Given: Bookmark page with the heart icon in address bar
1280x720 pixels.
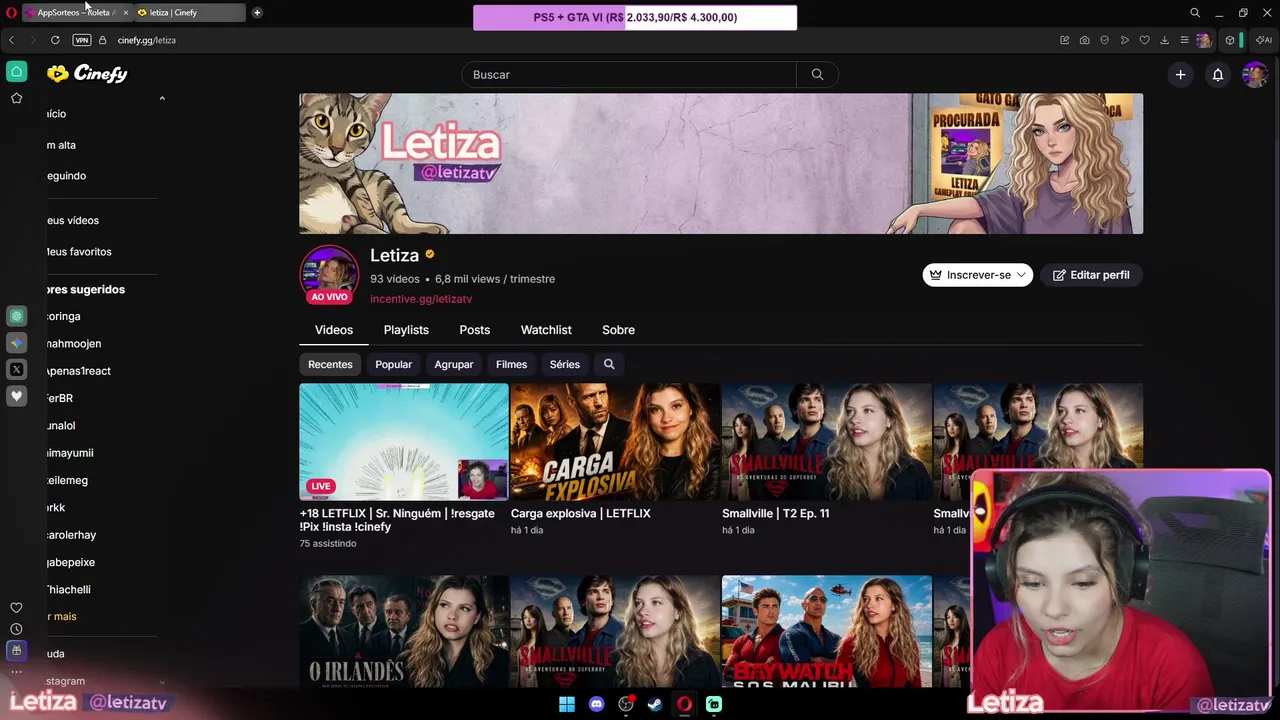Looking at the screenshot, I should (1144, 40).
